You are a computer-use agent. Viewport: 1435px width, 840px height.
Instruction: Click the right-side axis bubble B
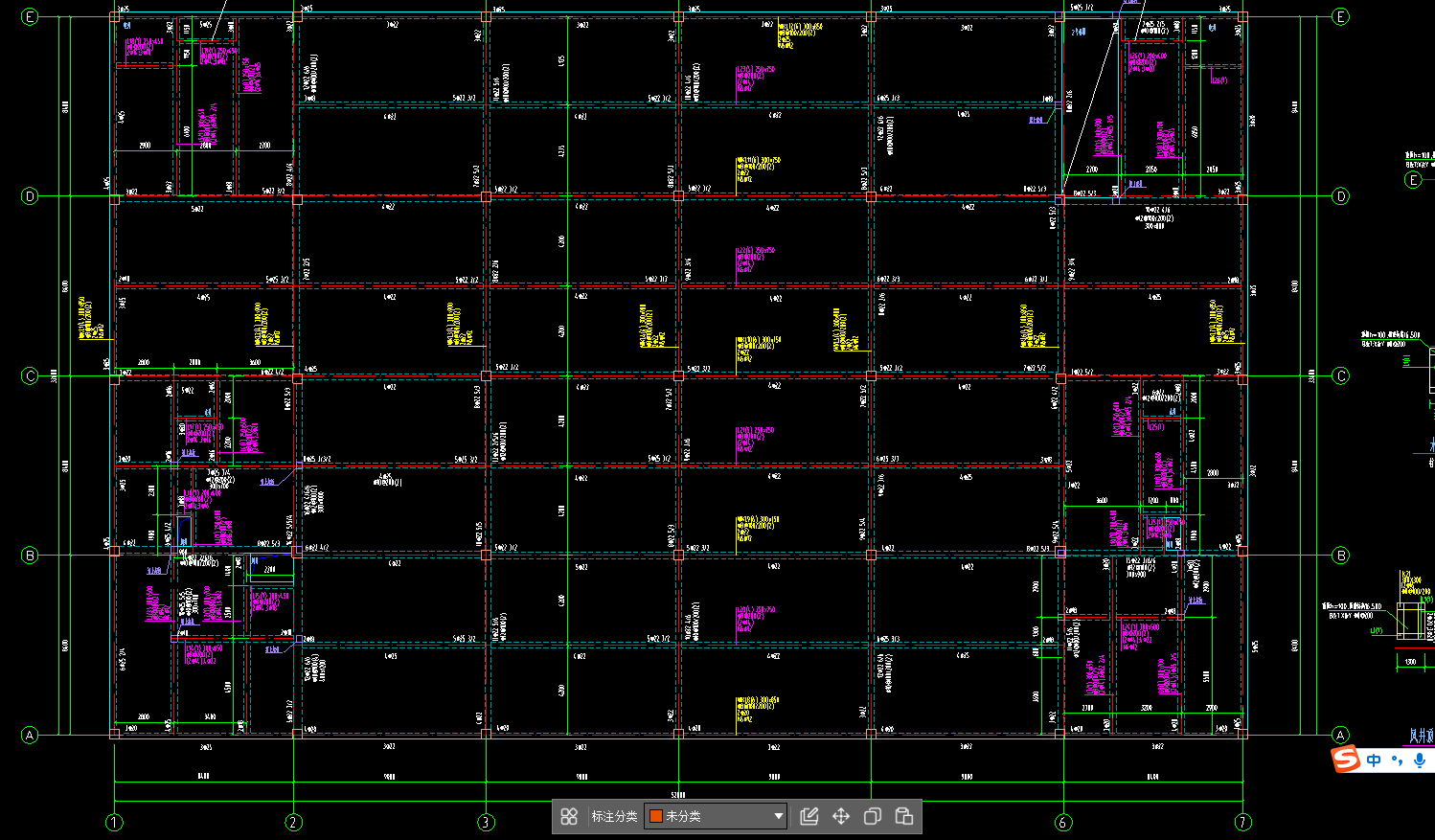coord(1340,556)
